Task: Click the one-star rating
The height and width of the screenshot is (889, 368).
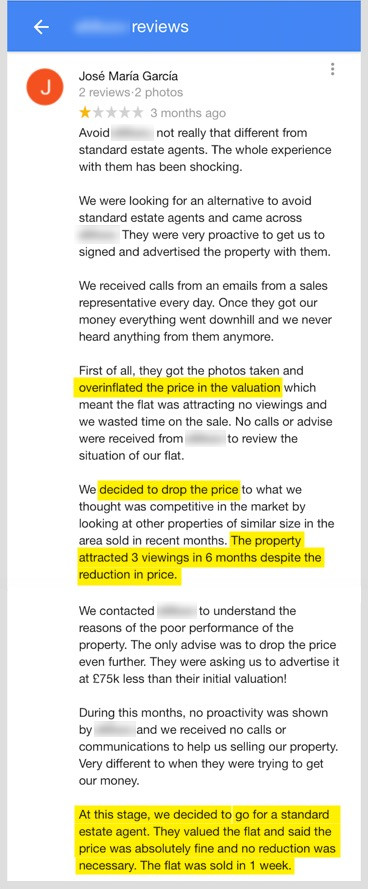Action: pyautogui.click(x=111, y=113)
